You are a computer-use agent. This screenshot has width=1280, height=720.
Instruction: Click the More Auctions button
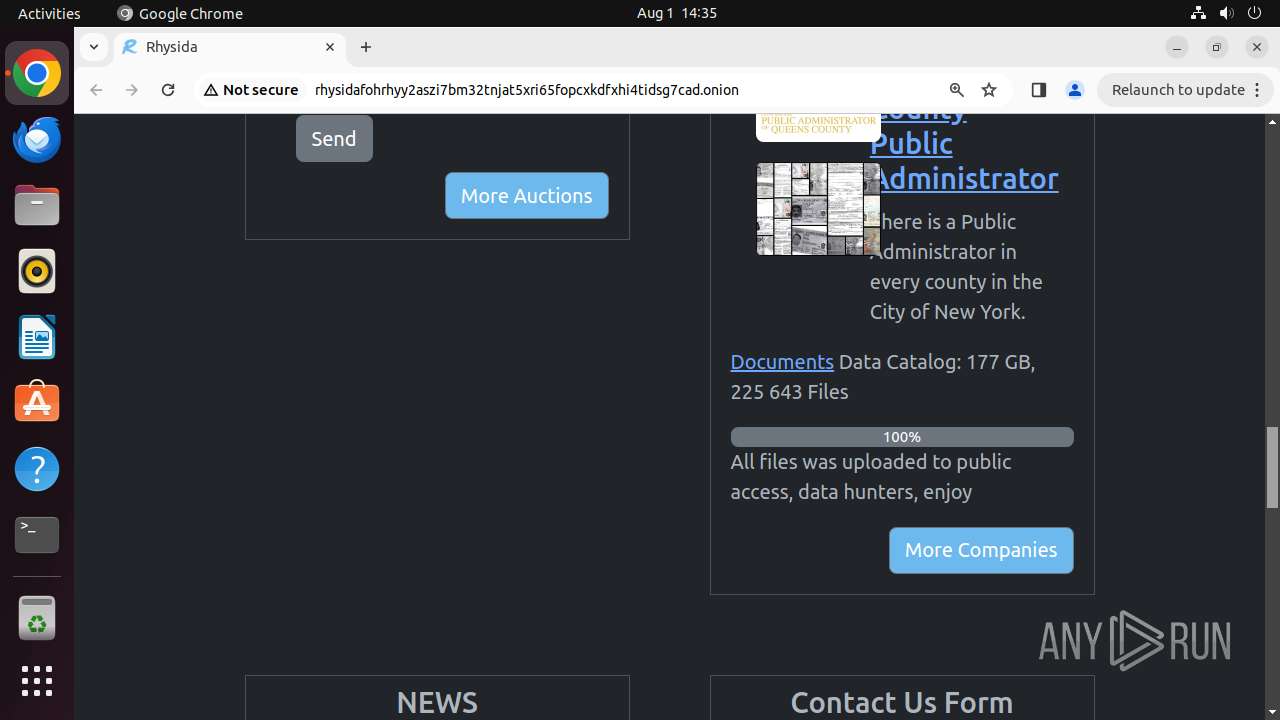(527, 195)
